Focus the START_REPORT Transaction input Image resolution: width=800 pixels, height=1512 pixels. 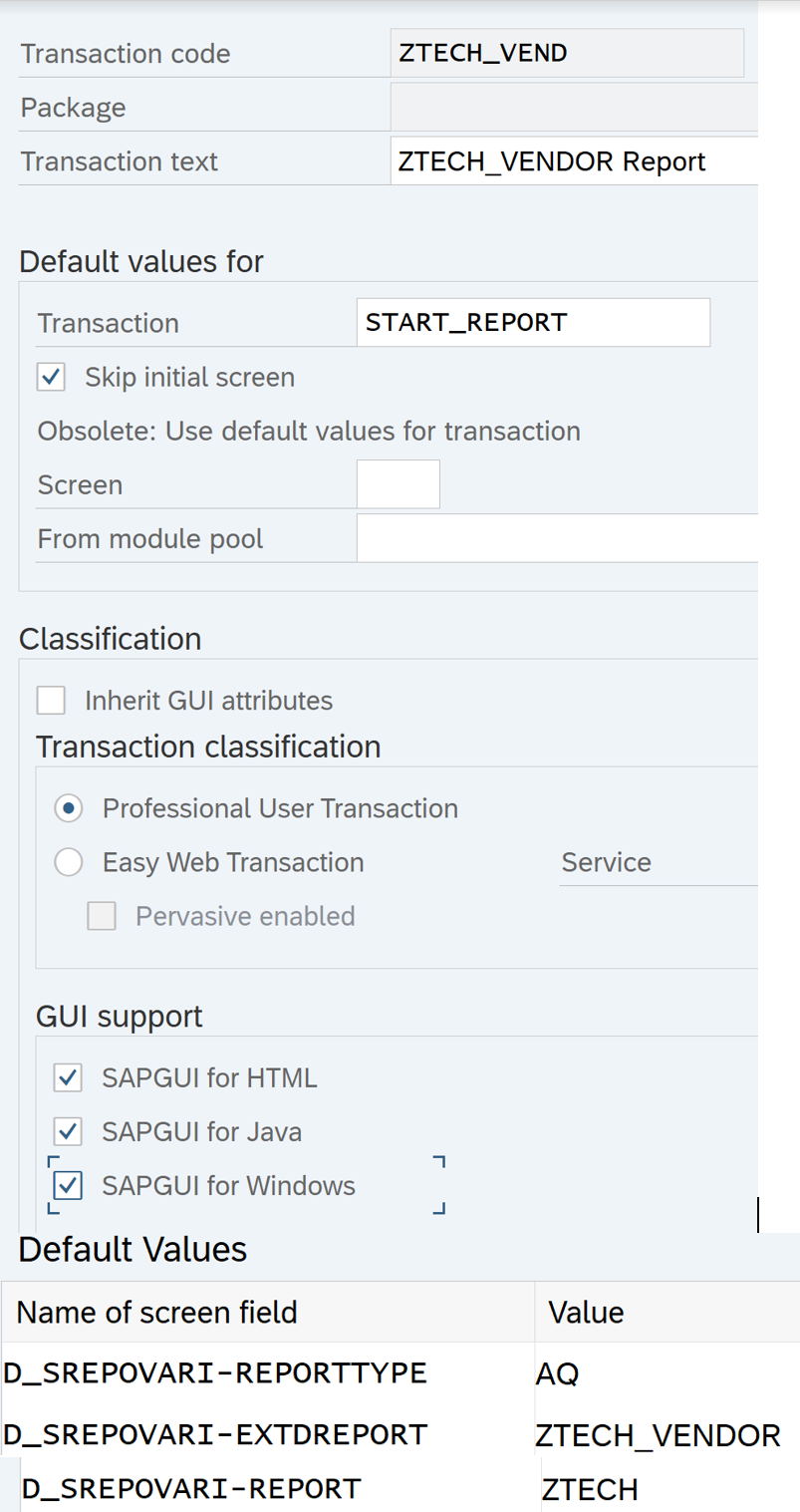[x=533, y=323]
